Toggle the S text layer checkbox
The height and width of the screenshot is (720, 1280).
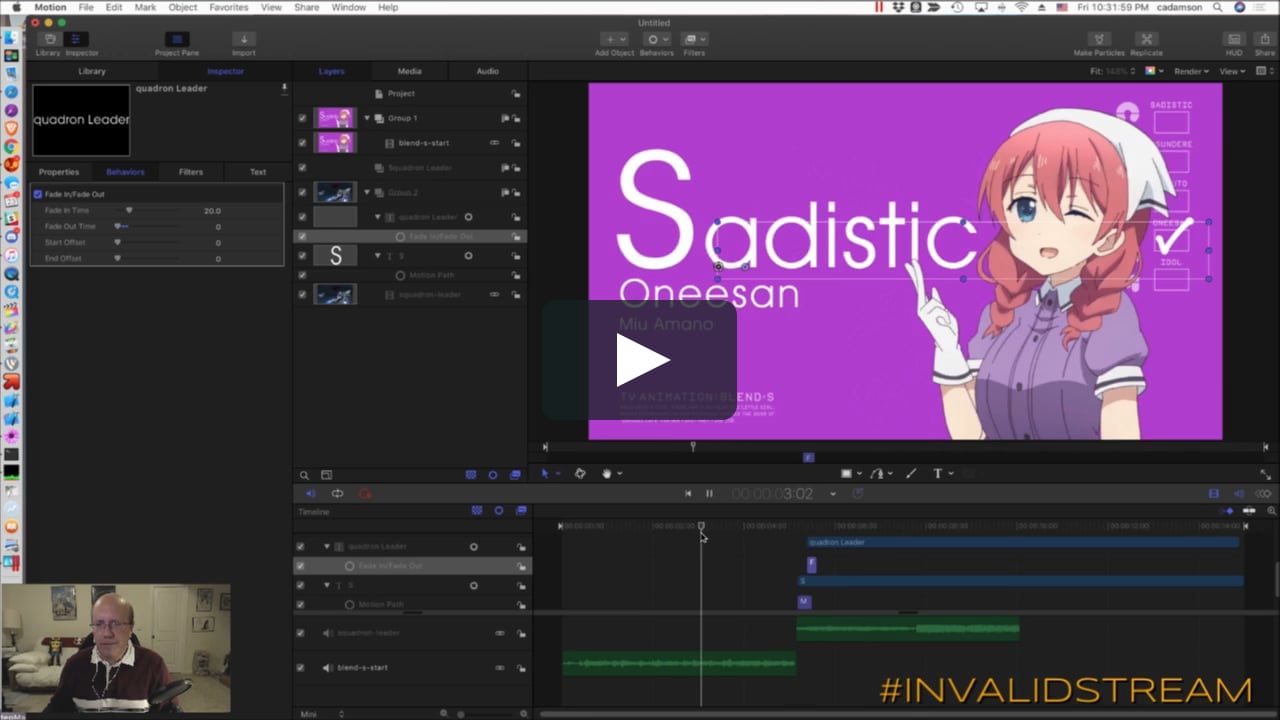click(x=302, y=256)
